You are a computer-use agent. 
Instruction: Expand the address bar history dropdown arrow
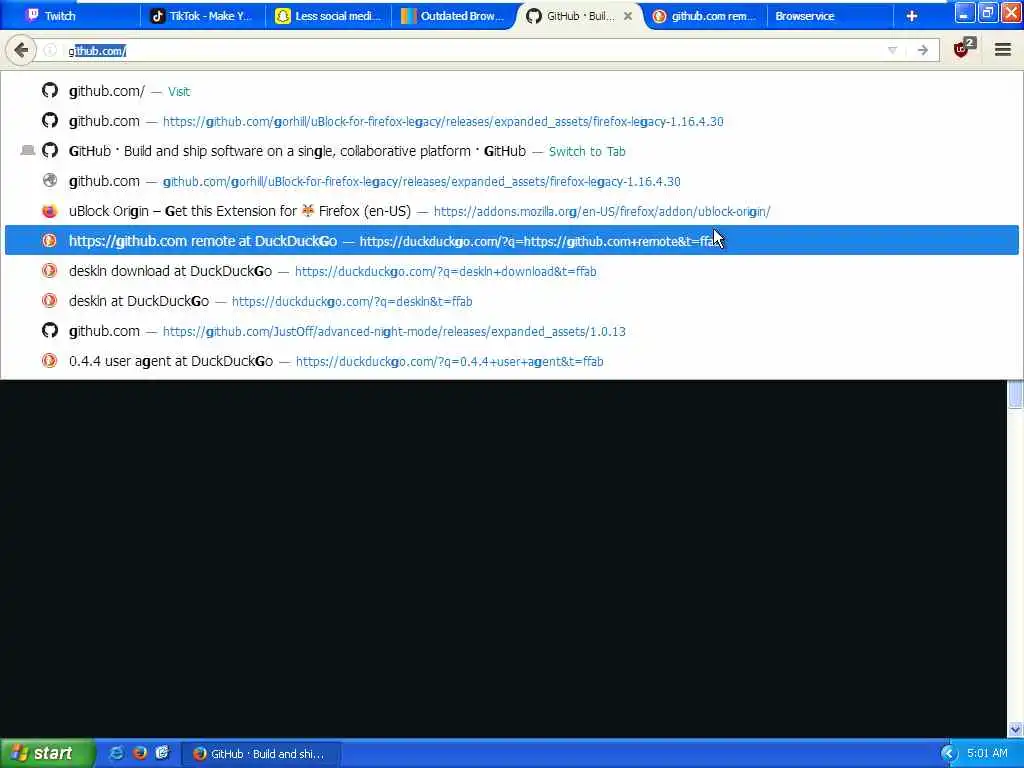tap(892, 50)
